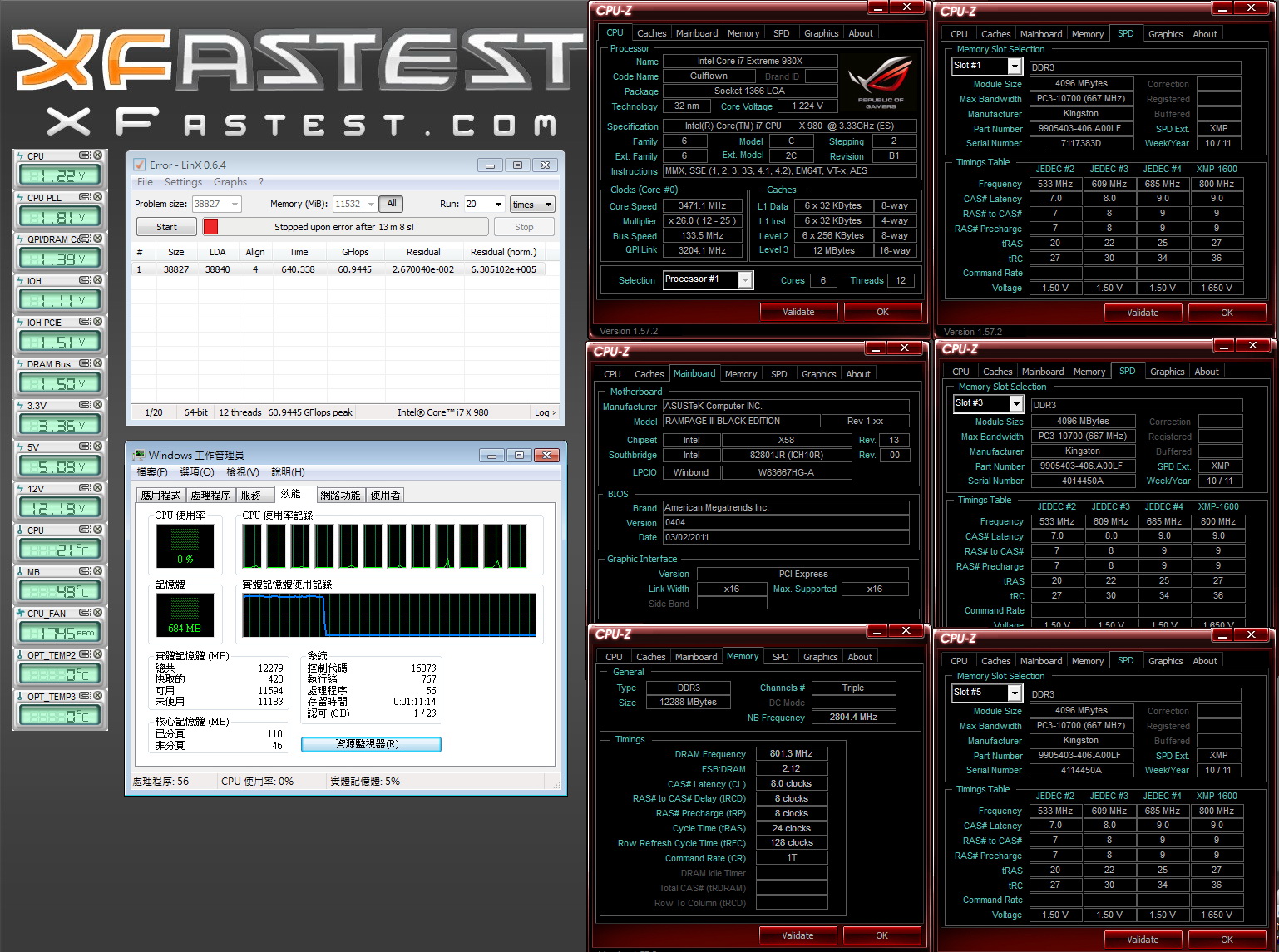Click the fan icon on CPU_FAN gadget
Screen dimensions: 1279x952
point(21,613)
